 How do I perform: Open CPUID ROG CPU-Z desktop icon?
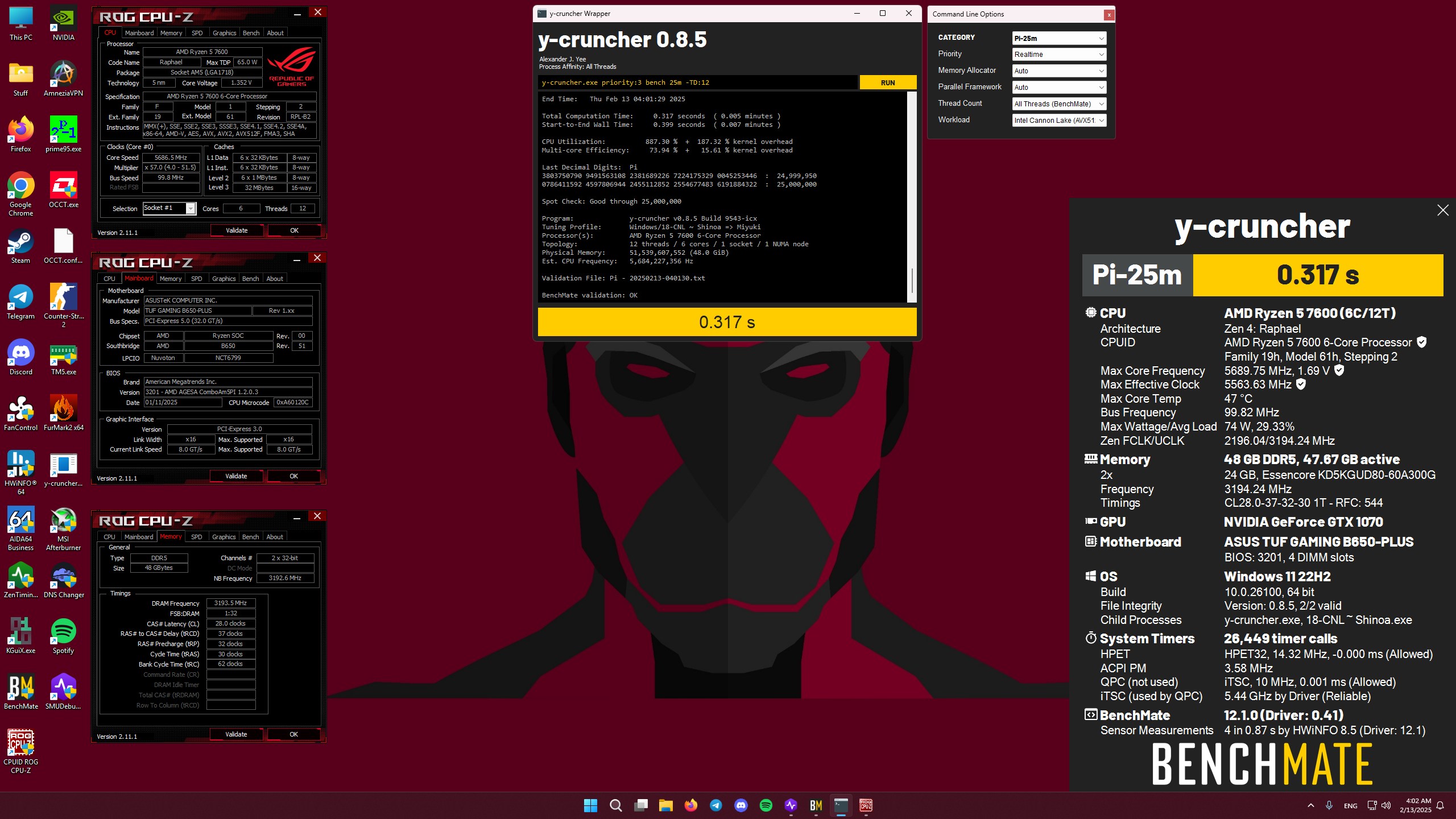pyautogui.click(x=21, y=752)
